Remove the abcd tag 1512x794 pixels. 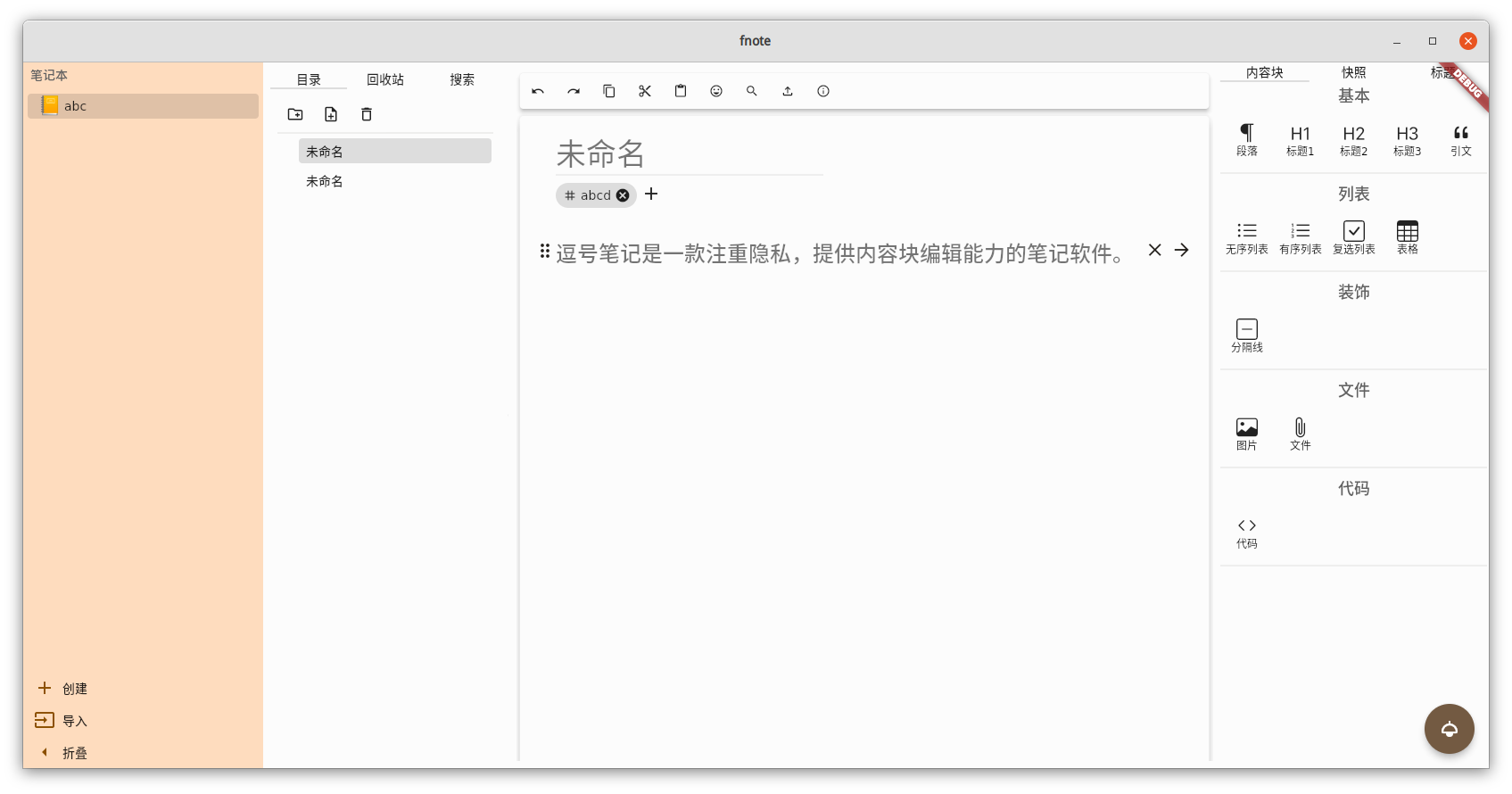tap(623, 195)
